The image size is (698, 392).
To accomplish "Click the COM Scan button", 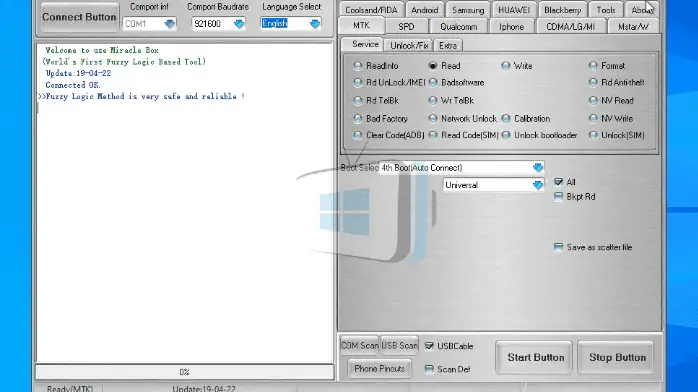I will click(x=359, y=345).
